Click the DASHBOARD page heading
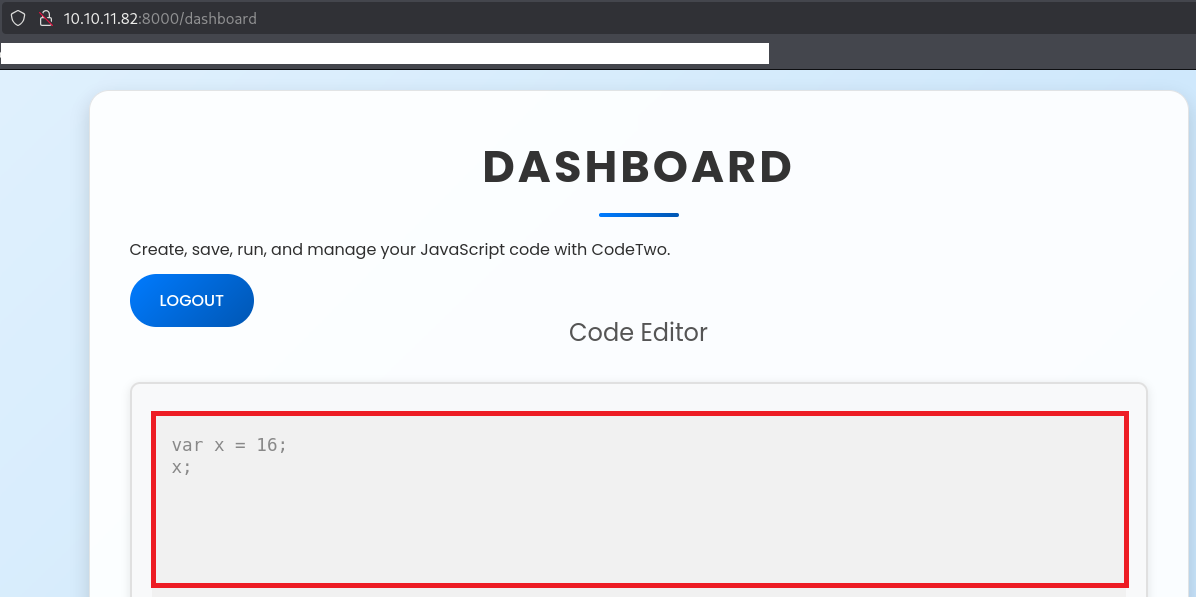 pos(638,167)
